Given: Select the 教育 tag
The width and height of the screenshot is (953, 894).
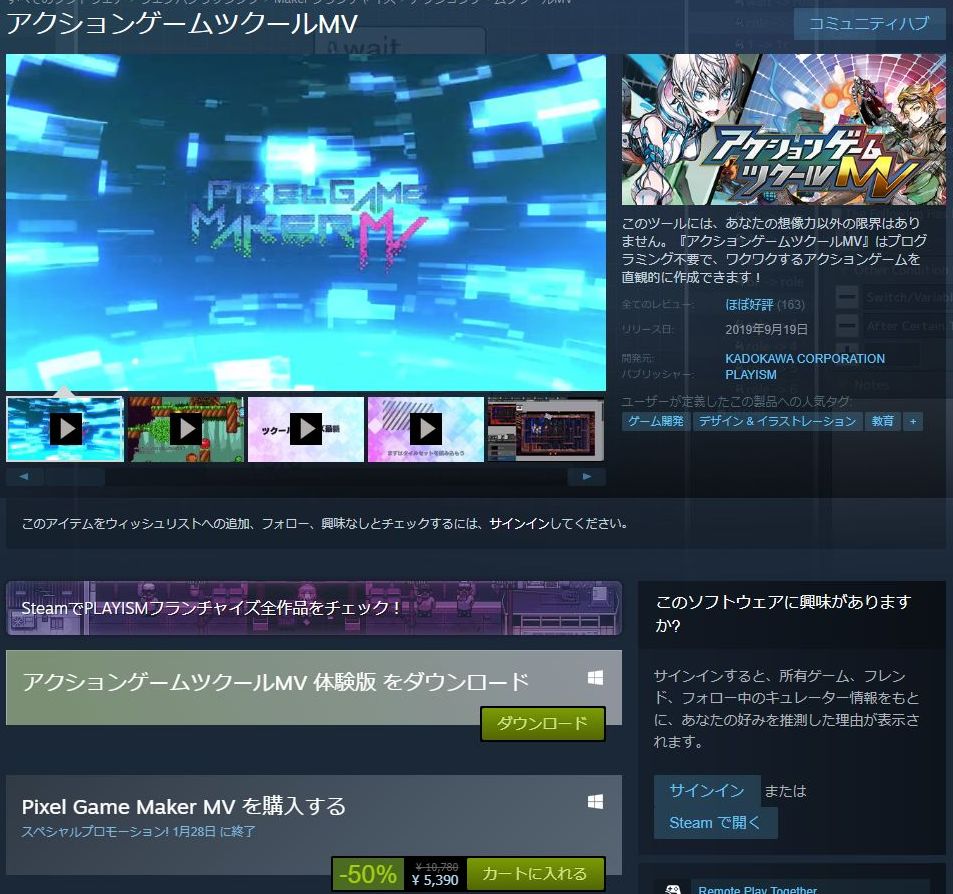Looking at the screenshot, I should point(882,421).
